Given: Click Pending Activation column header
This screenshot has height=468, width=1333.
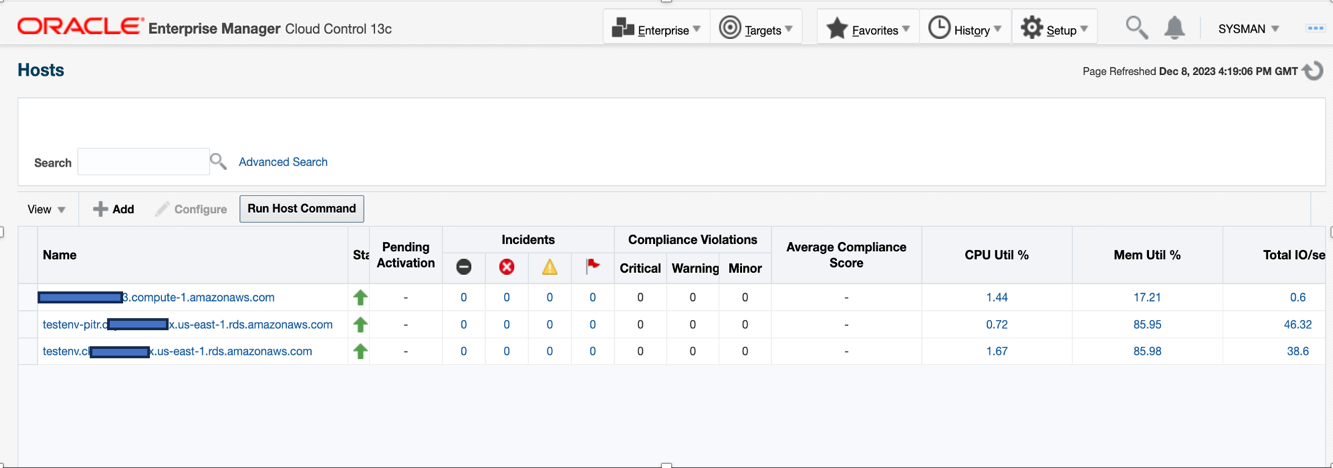Looking at the screenshot, I should click(406, 255).
